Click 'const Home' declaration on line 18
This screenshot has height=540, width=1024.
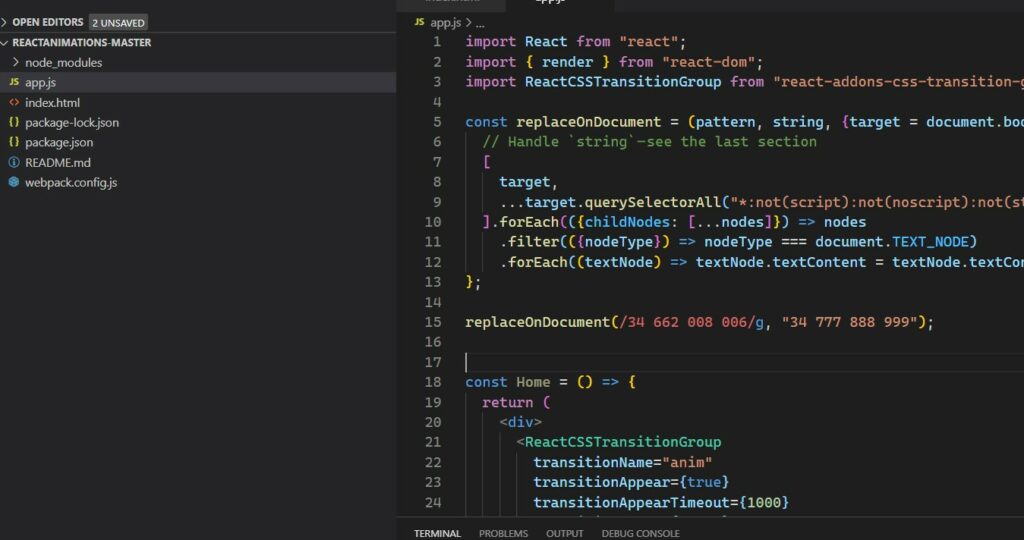[507, 383]
